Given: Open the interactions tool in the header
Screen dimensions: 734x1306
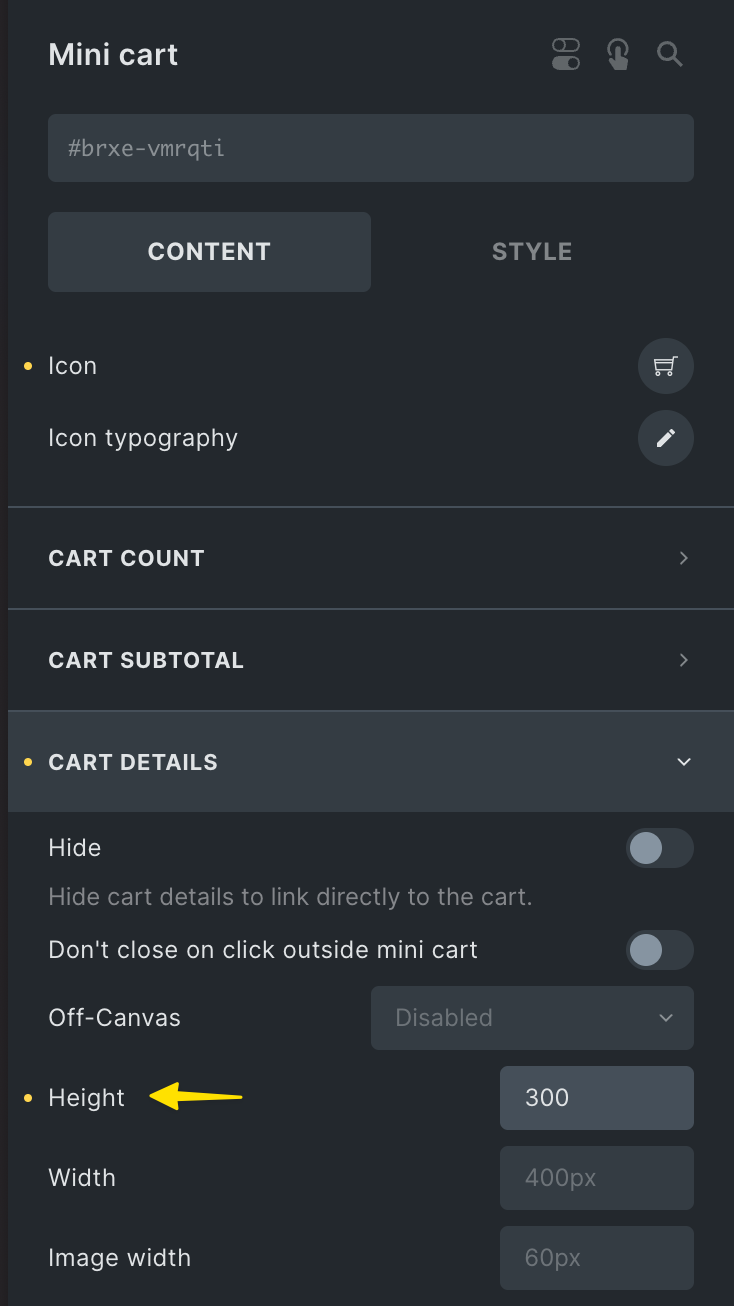Looking at the screenshot, I should coord(618,55).
